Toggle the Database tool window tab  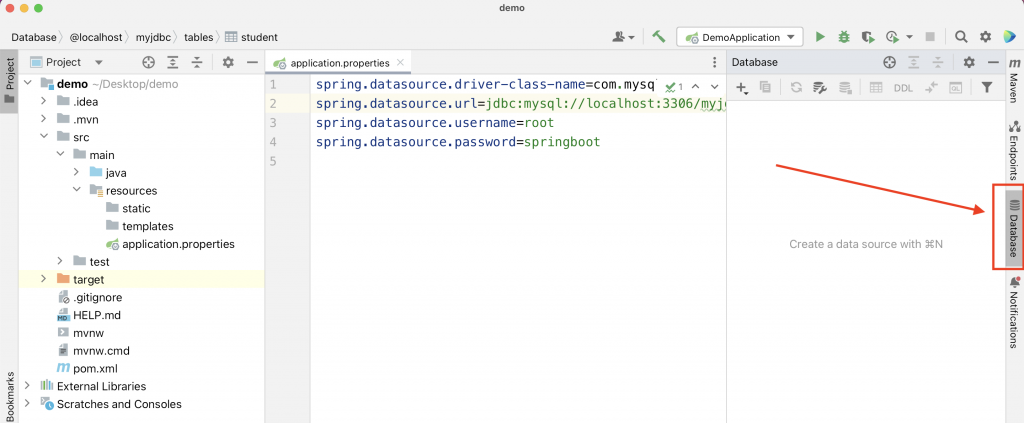coord(1015,227)
